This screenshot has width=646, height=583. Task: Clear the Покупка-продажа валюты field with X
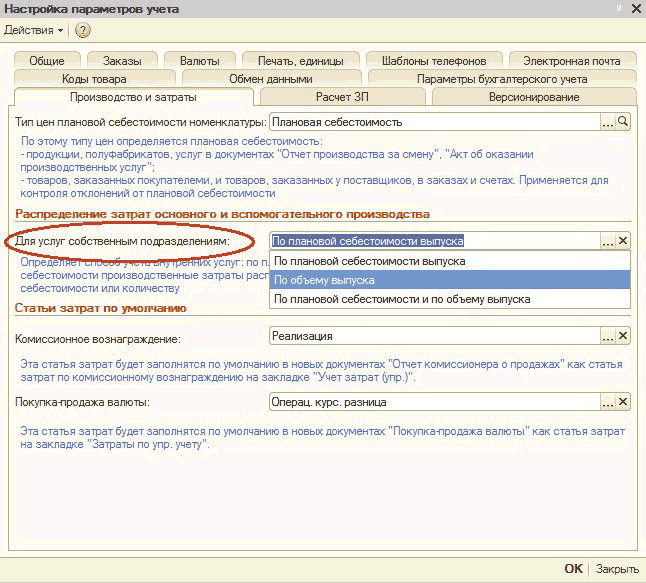coord(623,402)
